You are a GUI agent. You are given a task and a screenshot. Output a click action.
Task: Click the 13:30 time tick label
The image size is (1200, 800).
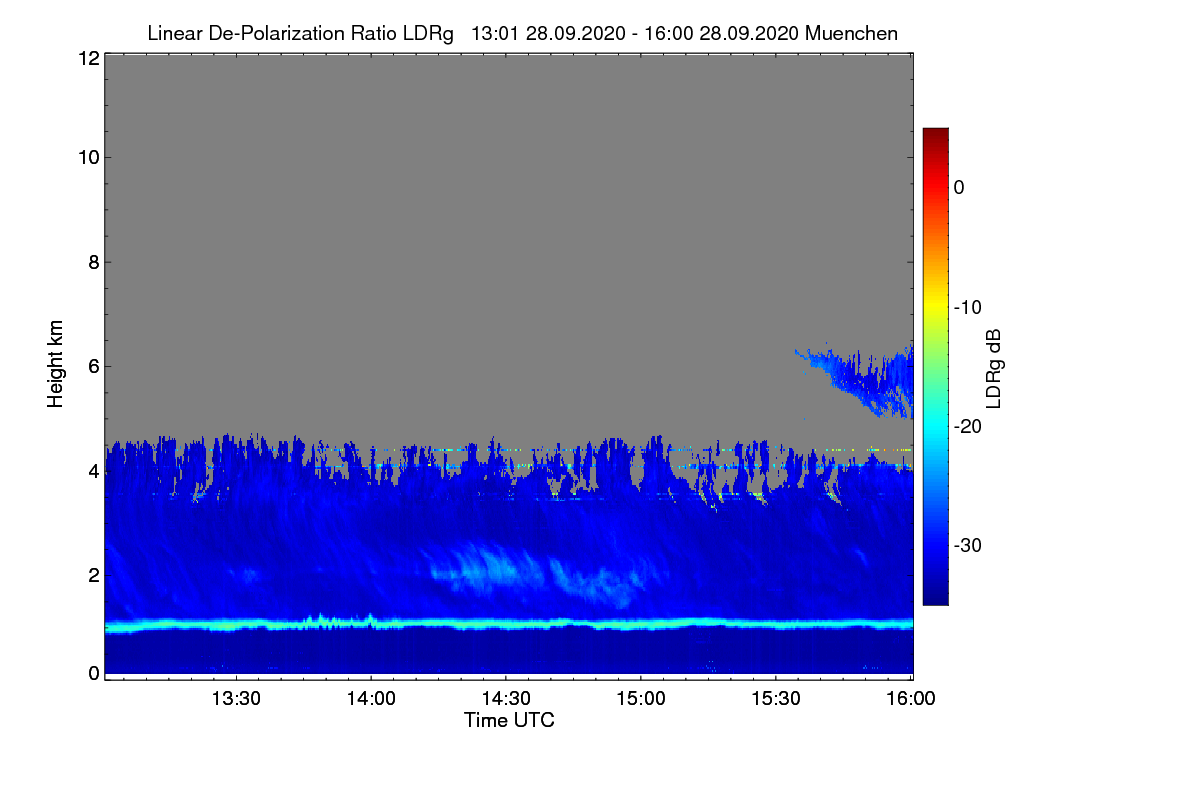coord(236,700)
